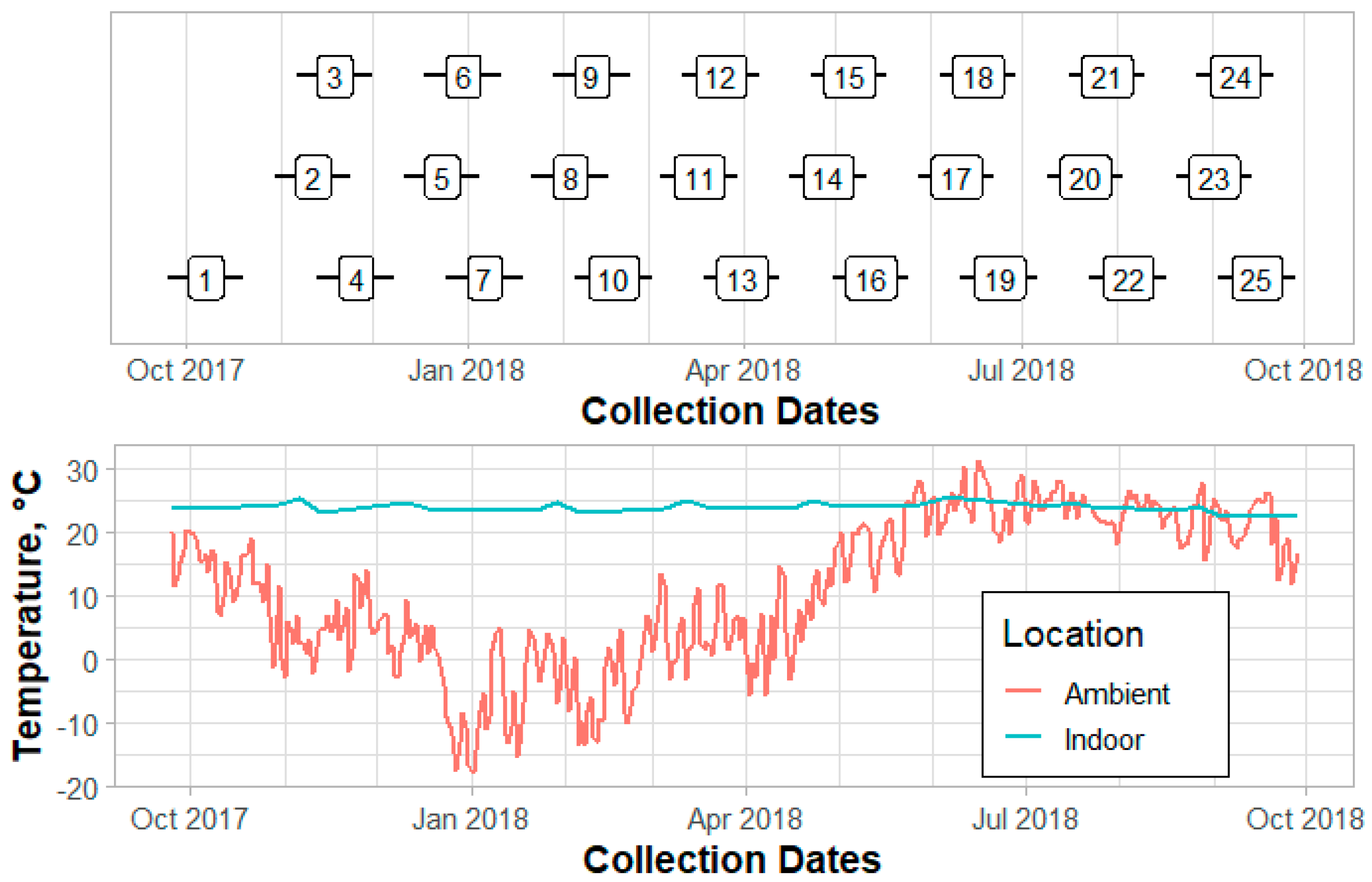
Task: Click the 'Ambient' legend label
Action: tap(1117, 693)
